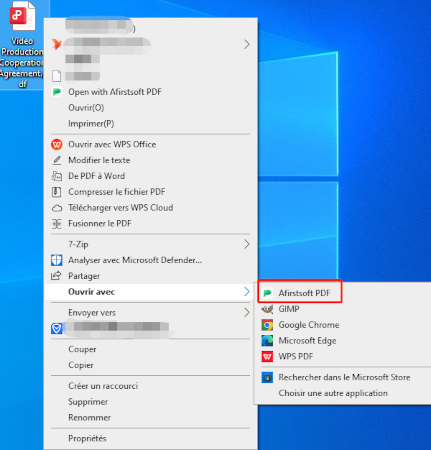Click the orange bird icon near the menu top
431x450 pixels.
coord(57,44)
